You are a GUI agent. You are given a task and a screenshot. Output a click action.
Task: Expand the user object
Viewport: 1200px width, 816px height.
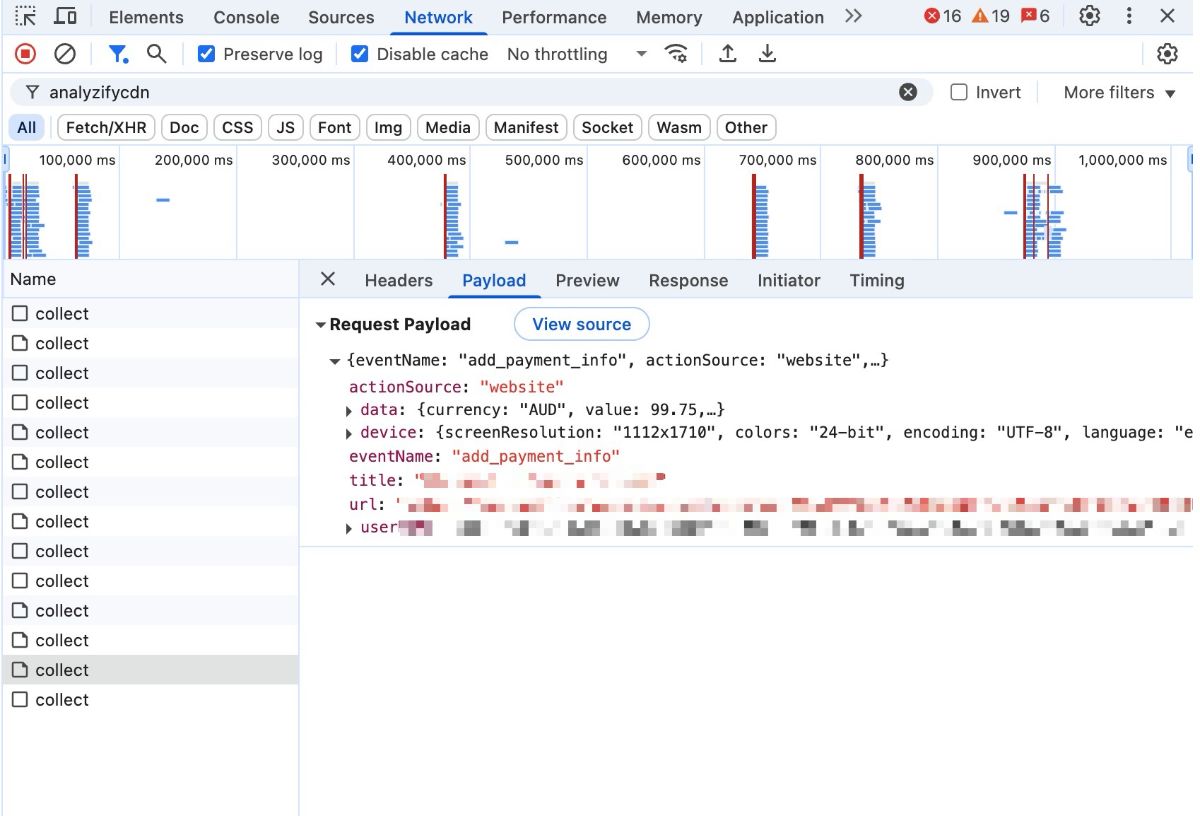[x=349, y=528]
